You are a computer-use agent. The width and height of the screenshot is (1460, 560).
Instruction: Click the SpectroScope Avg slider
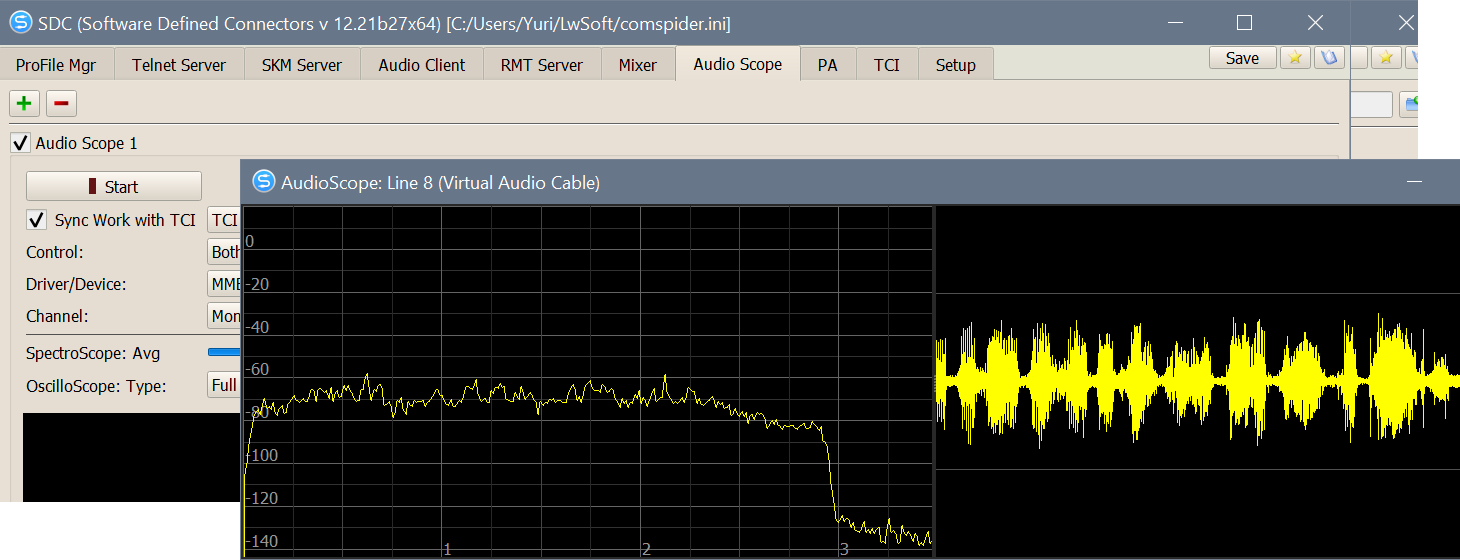click(224, 352)
